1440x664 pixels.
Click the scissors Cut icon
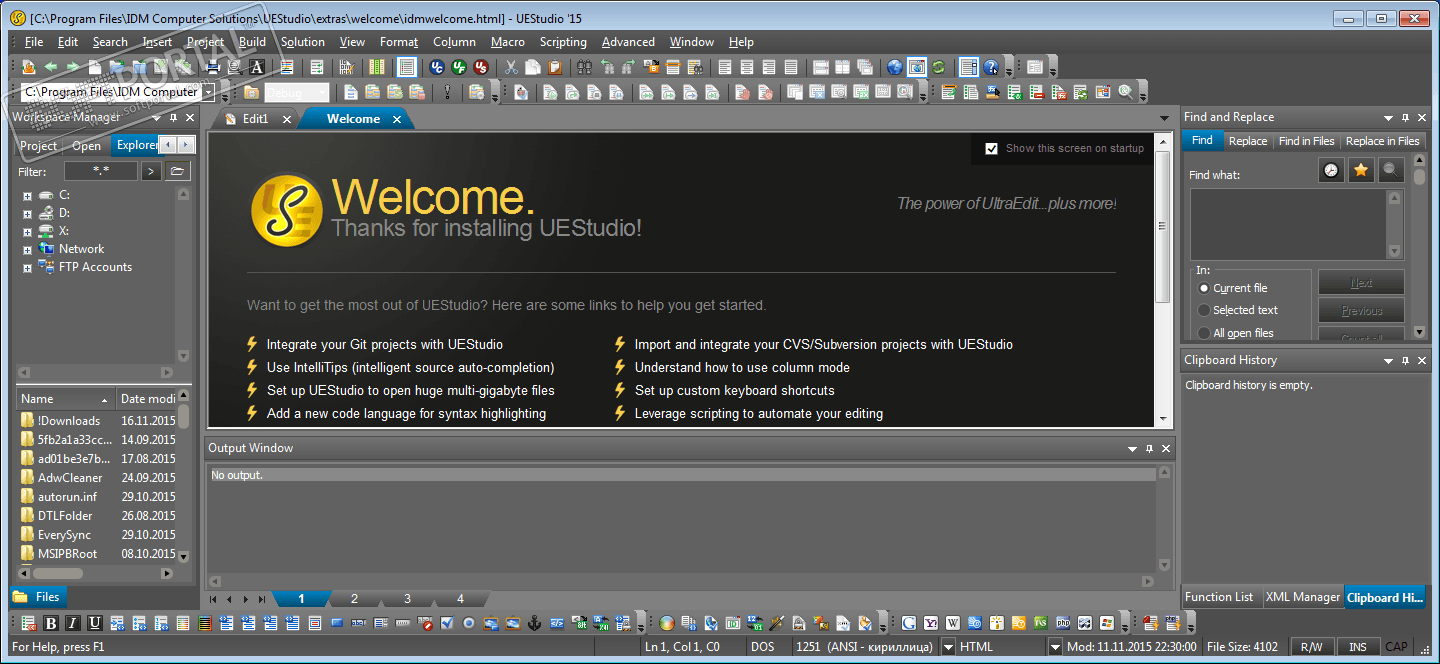pos(511,67)
